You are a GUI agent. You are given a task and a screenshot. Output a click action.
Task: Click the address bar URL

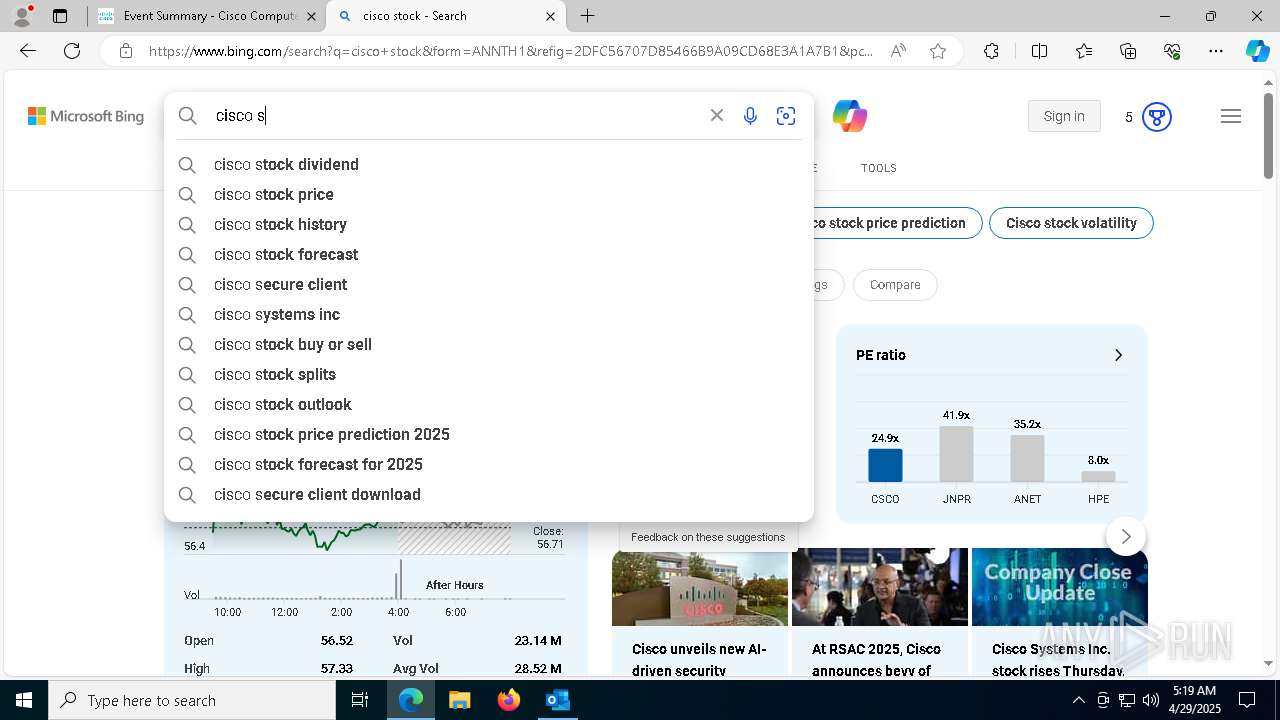point(510,51)
